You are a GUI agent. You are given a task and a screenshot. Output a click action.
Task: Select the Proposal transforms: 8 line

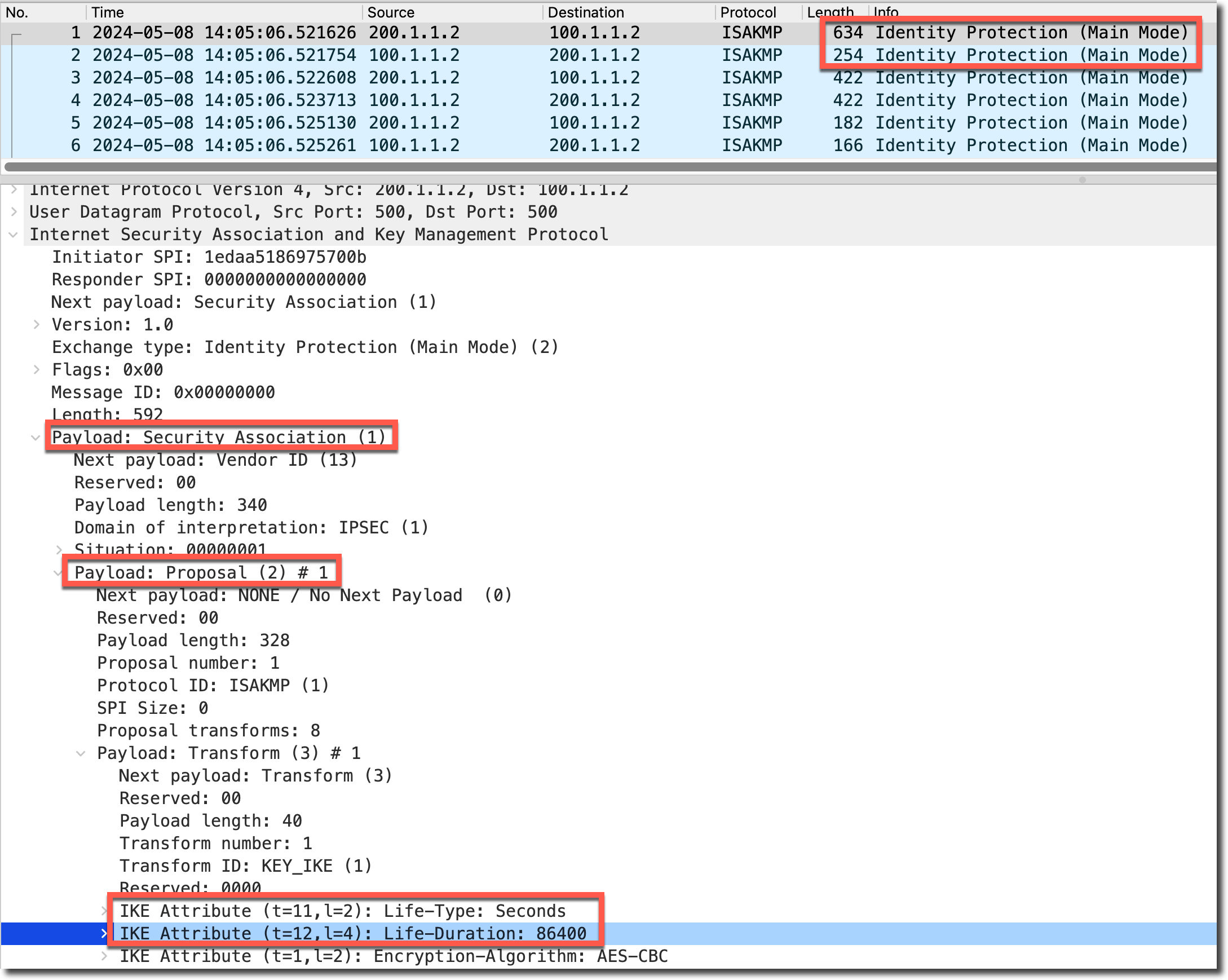coord(209,730)
